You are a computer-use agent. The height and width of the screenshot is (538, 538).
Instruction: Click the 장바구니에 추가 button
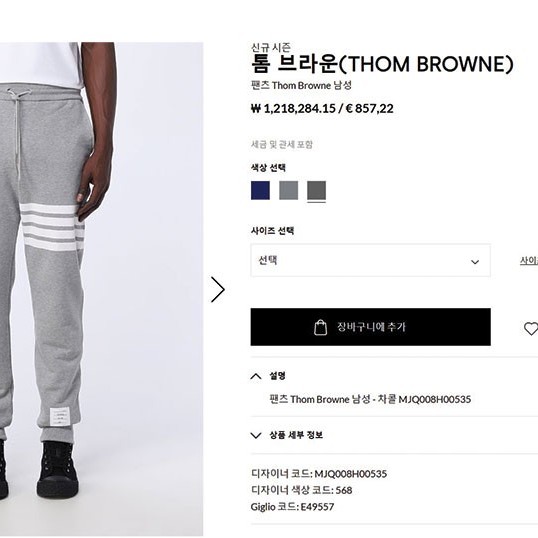tap(371, 327)
